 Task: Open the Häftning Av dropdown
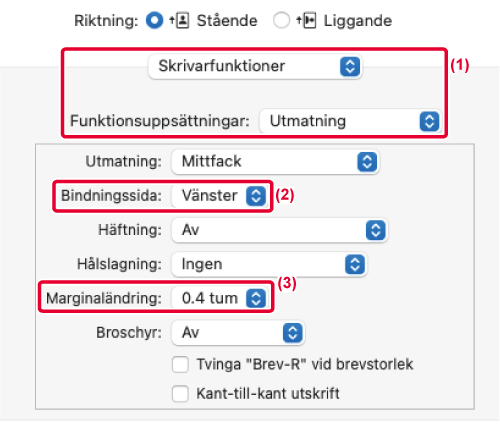(280, 230)
